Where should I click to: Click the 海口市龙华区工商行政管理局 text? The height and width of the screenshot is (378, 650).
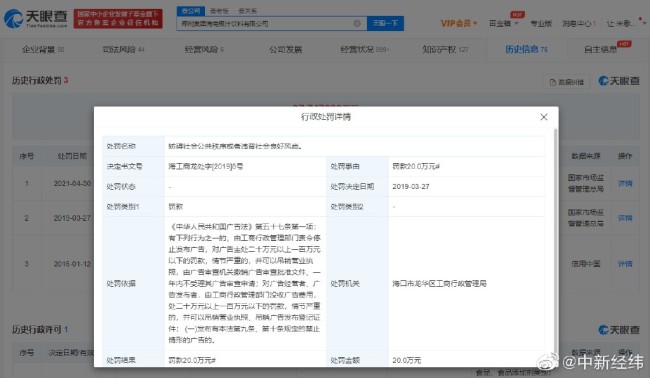[439, 284]
